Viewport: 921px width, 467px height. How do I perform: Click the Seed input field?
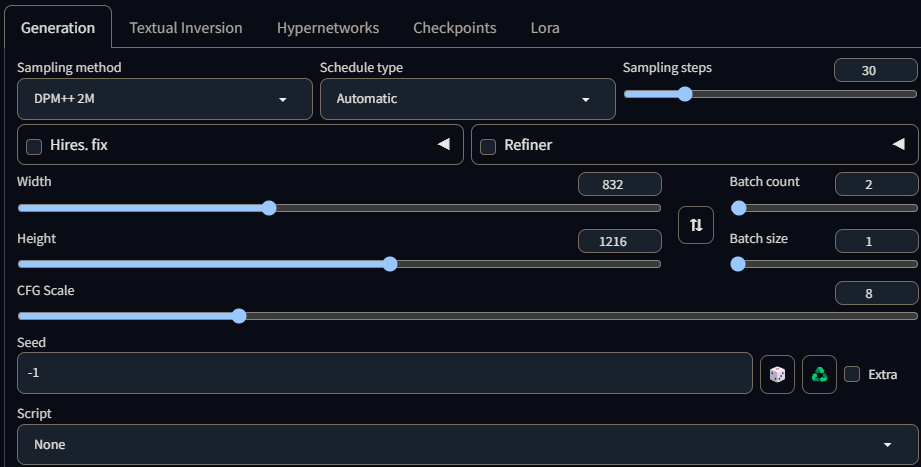pyautogui.click(x=384, y=374)
